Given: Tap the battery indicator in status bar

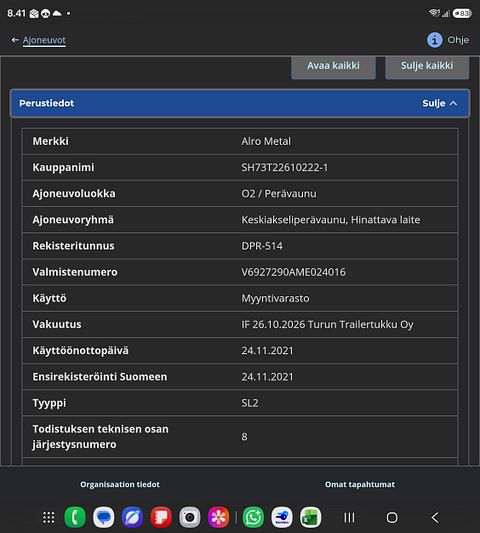Looking at the screenshot, I should point(462,13).
